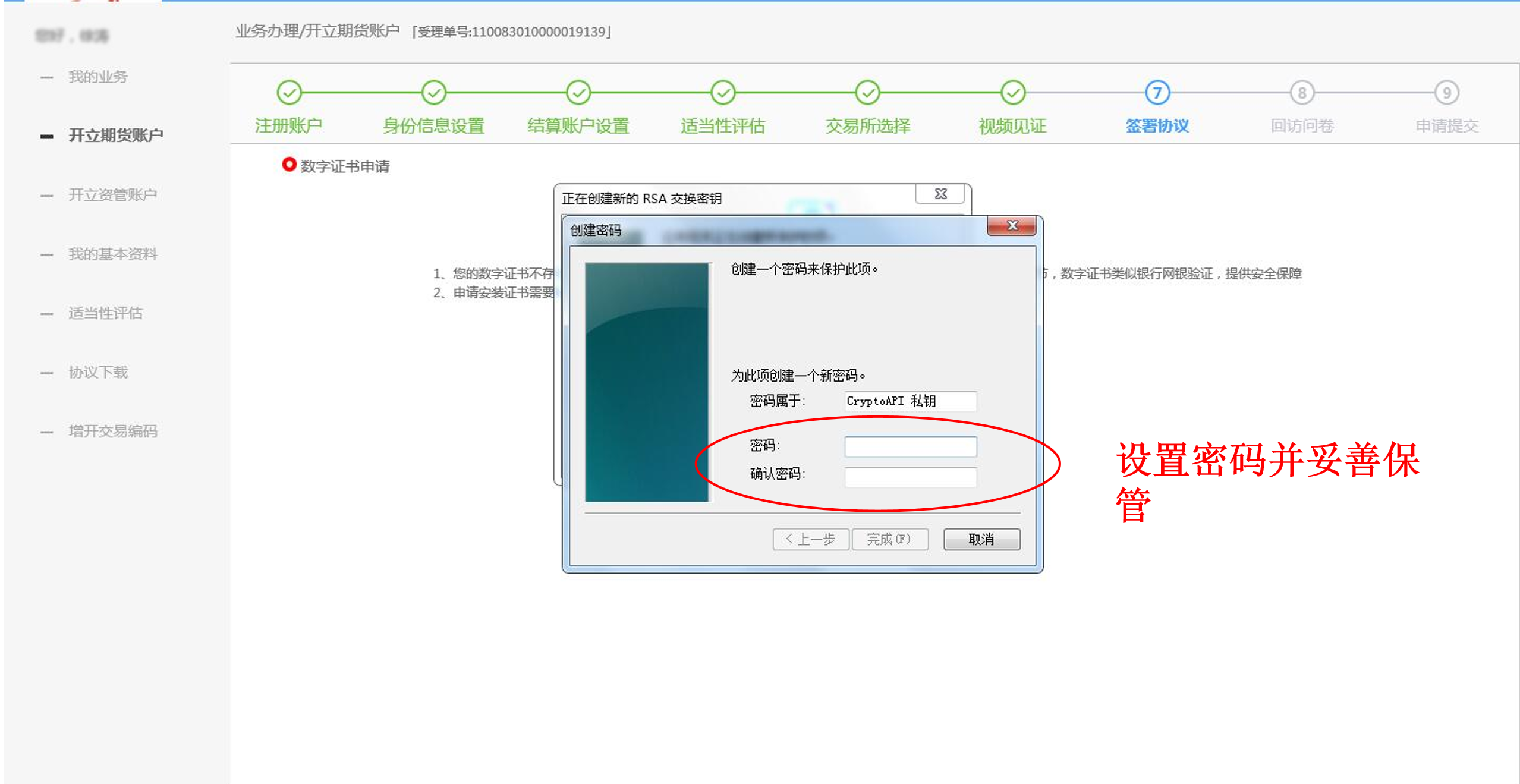Focus the 确认密码 input field
The height and width of the screenshot is (784, 1520).
pos(910,477)
